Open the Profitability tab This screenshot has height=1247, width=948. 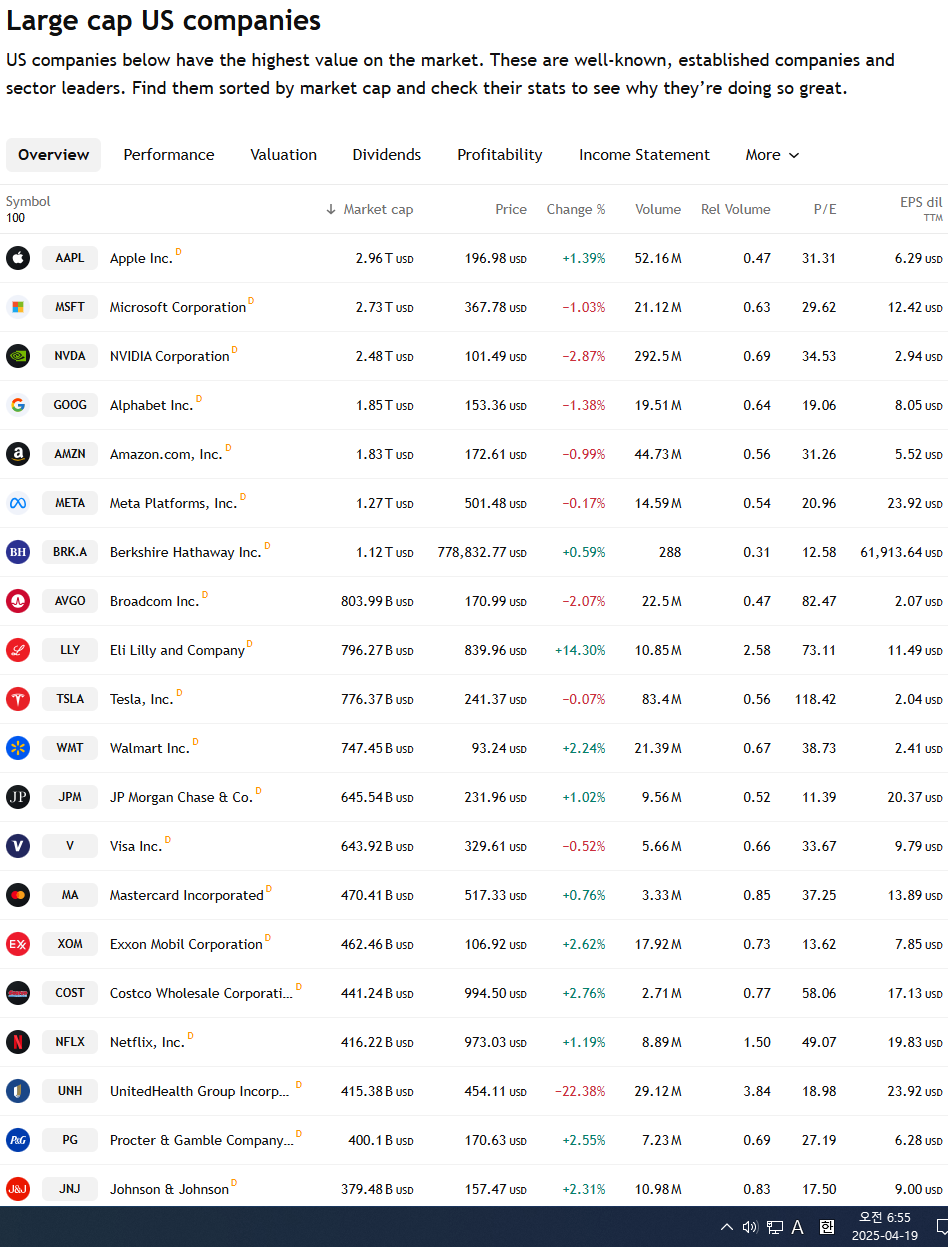coord(500,155)
